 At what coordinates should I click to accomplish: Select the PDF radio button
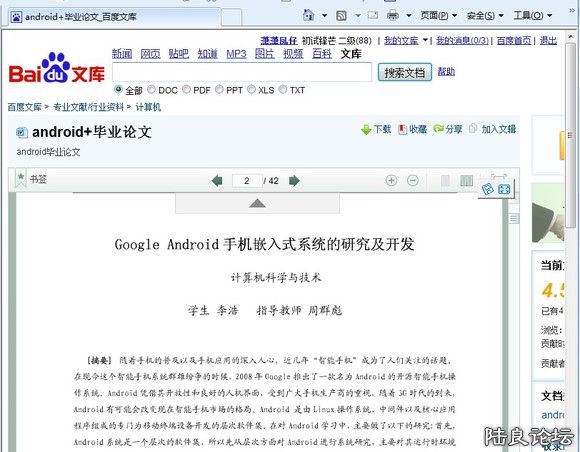coord(186,89)
